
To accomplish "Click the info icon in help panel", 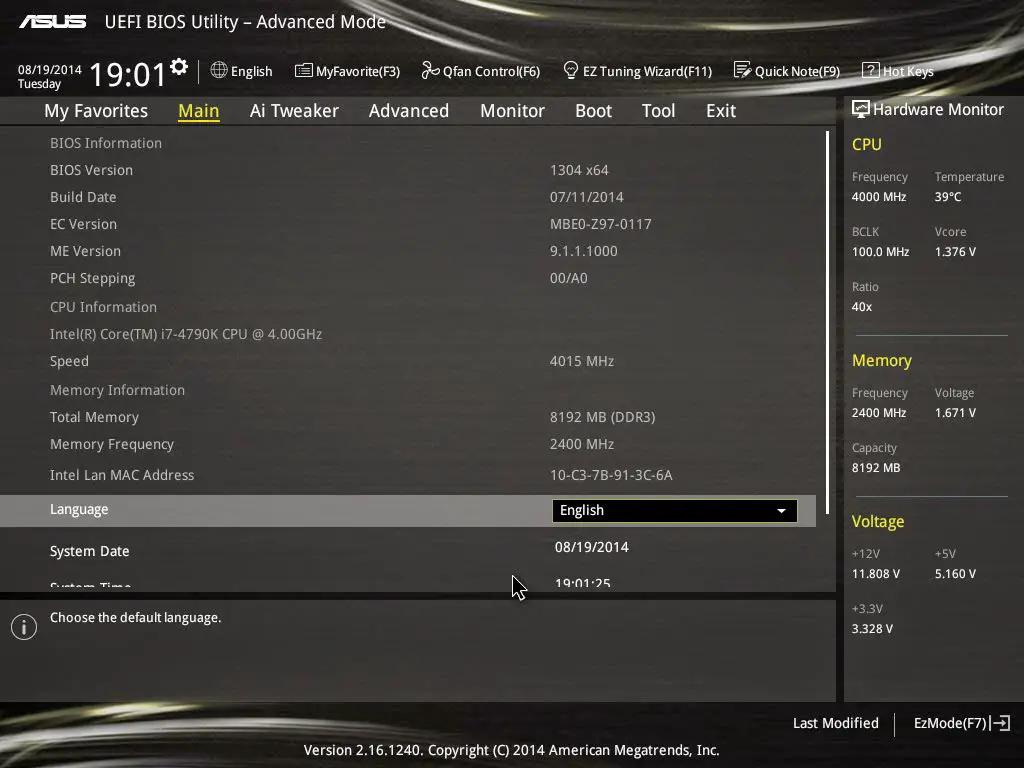I will pos(24,627).
